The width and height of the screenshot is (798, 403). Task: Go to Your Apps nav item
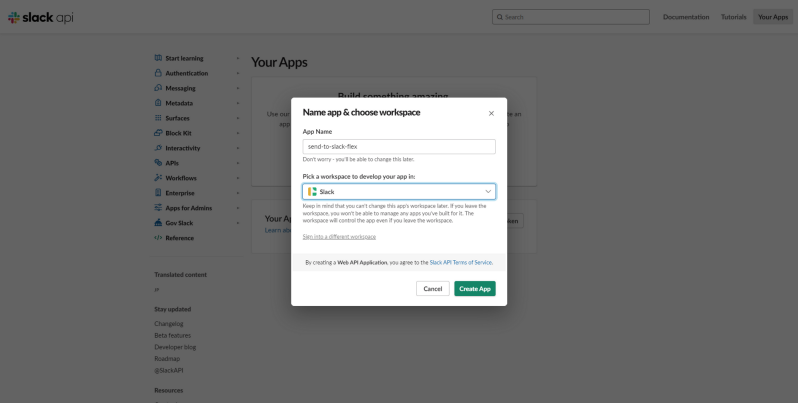(x=773, y=17)
